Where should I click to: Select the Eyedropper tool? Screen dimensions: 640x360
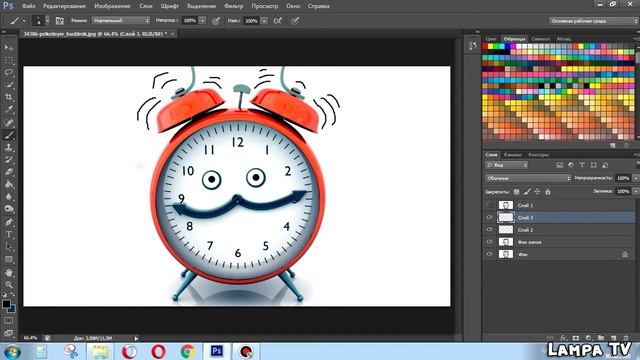pos(9,109)
